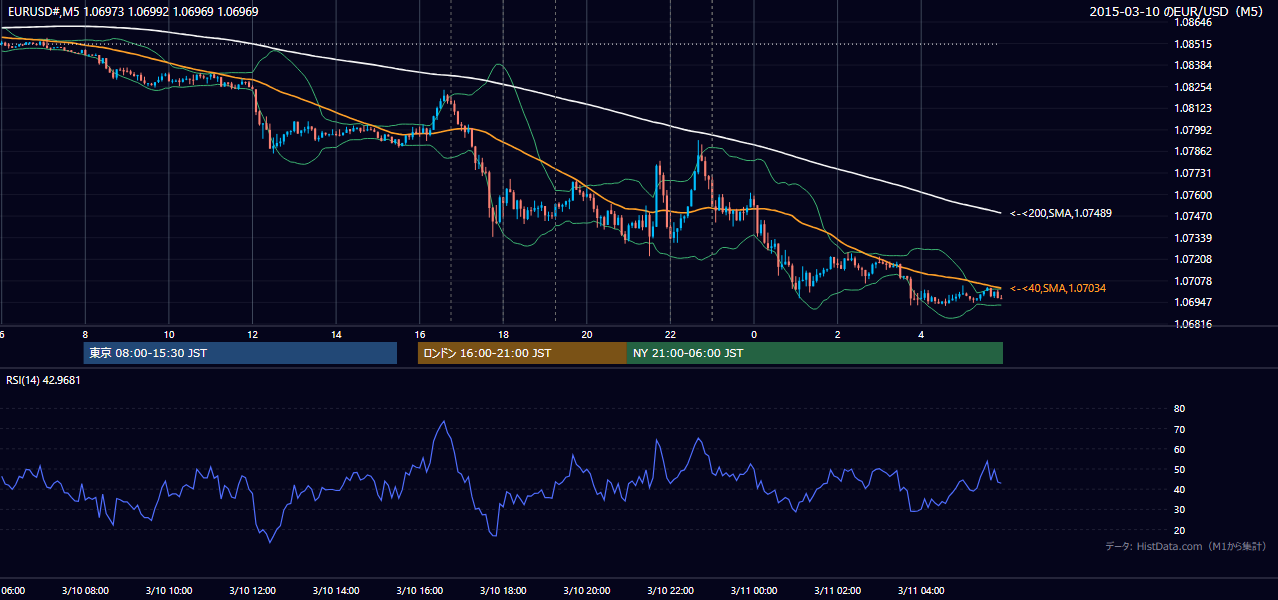
Task: Click the 3/10 22:00 time label
Action: (x=670, y=591)
